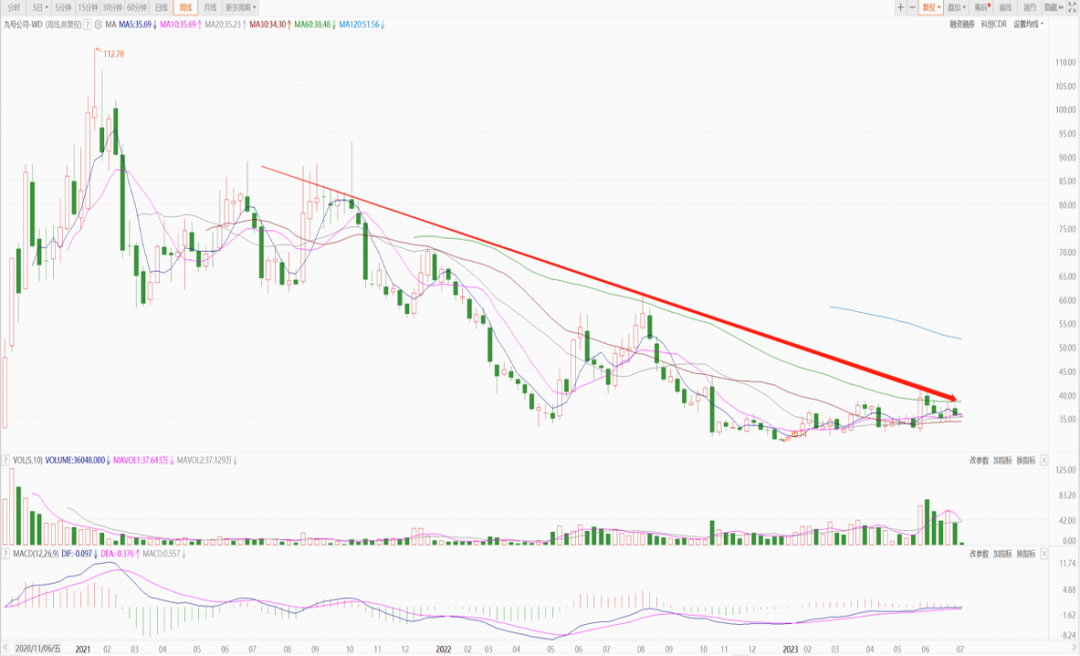This screenshot has width=1080, height=656.
Task: Click the MA60:38.48 value label
Action: [x=315, y=24]
